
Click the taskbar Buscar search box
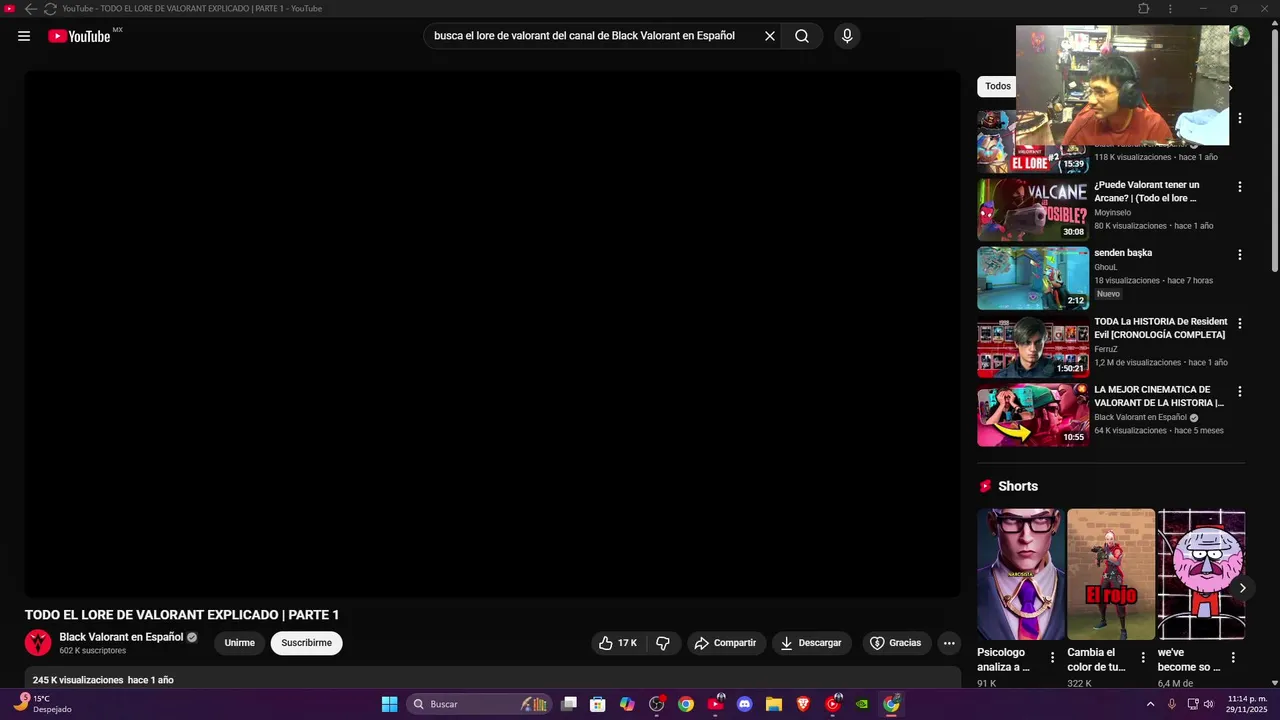478,704
